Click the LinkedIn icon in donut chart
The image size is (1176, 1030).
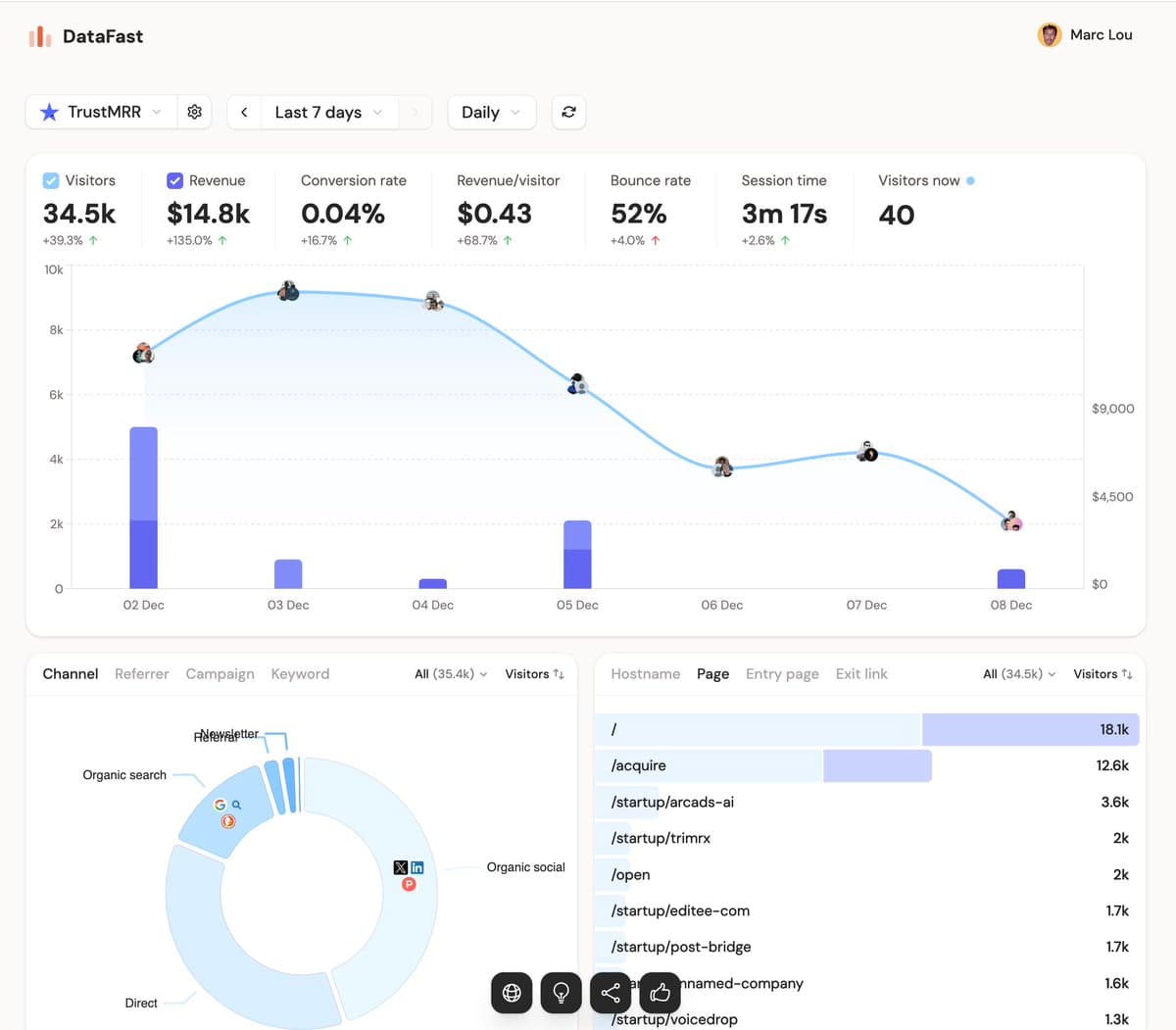click(x=416, y=867)
